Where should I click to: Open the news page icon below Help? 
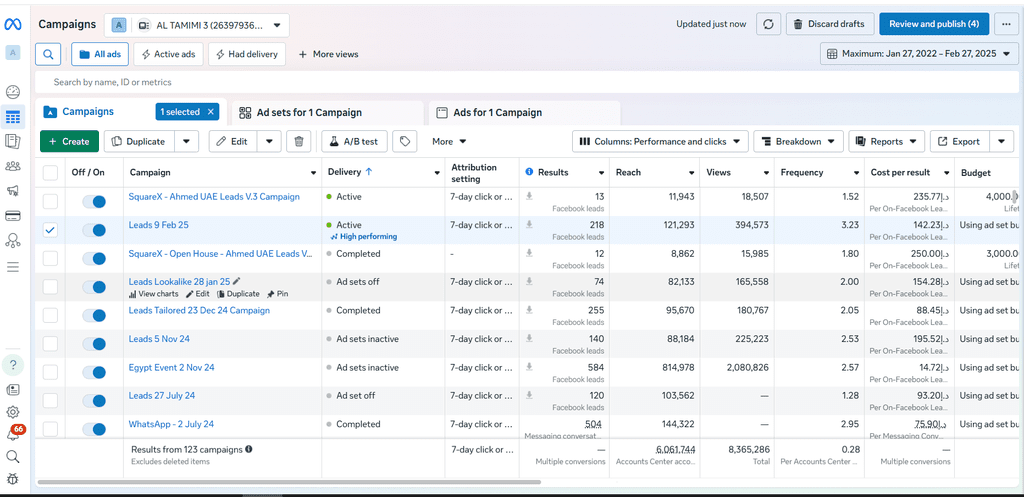click(x=13, y=389)
